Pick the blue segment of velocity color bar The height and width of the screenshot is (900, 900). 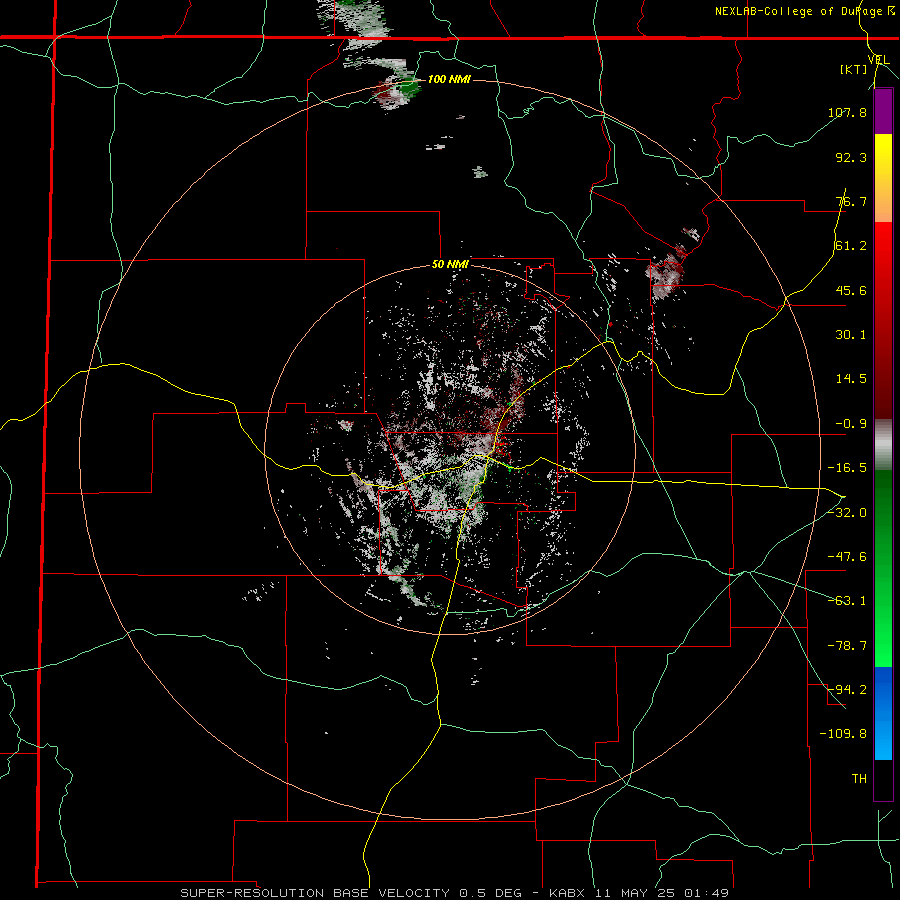tap(883, 712)
